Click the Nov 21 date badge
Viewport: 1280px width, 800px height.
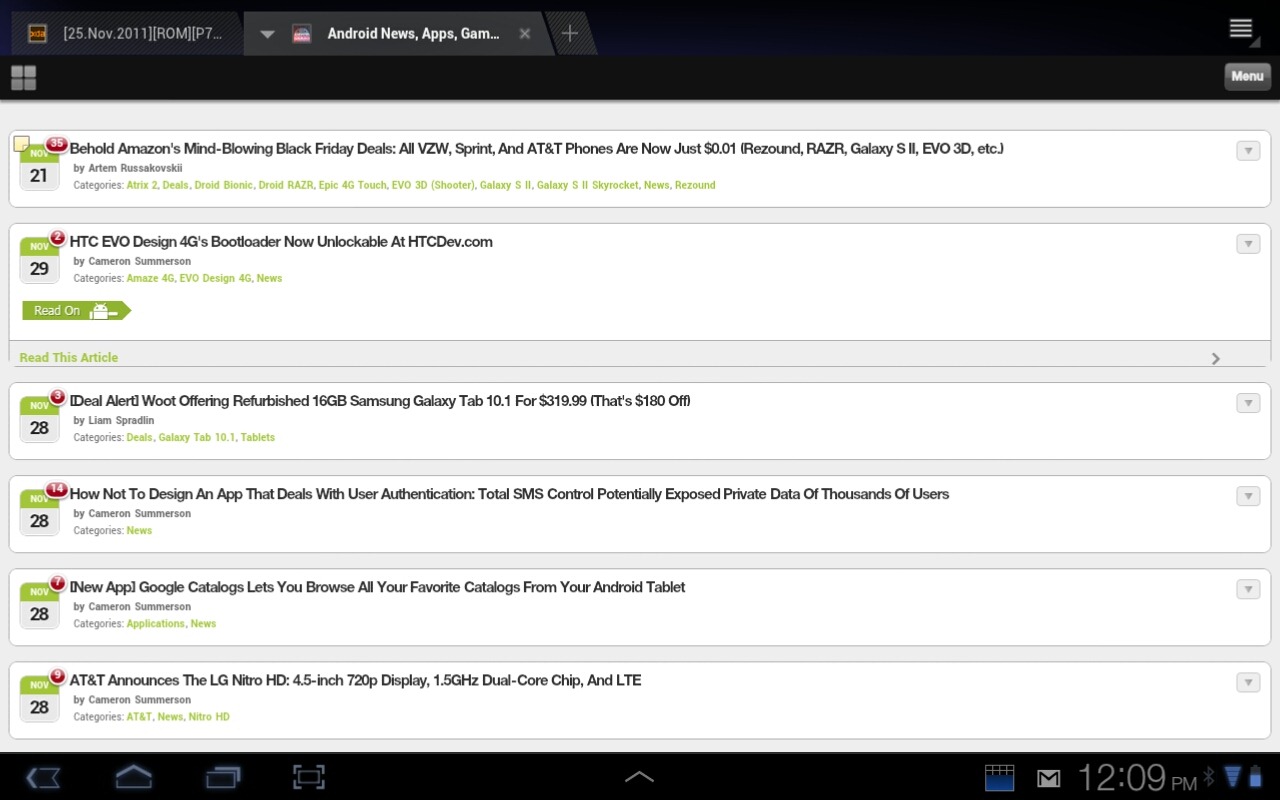39,168
